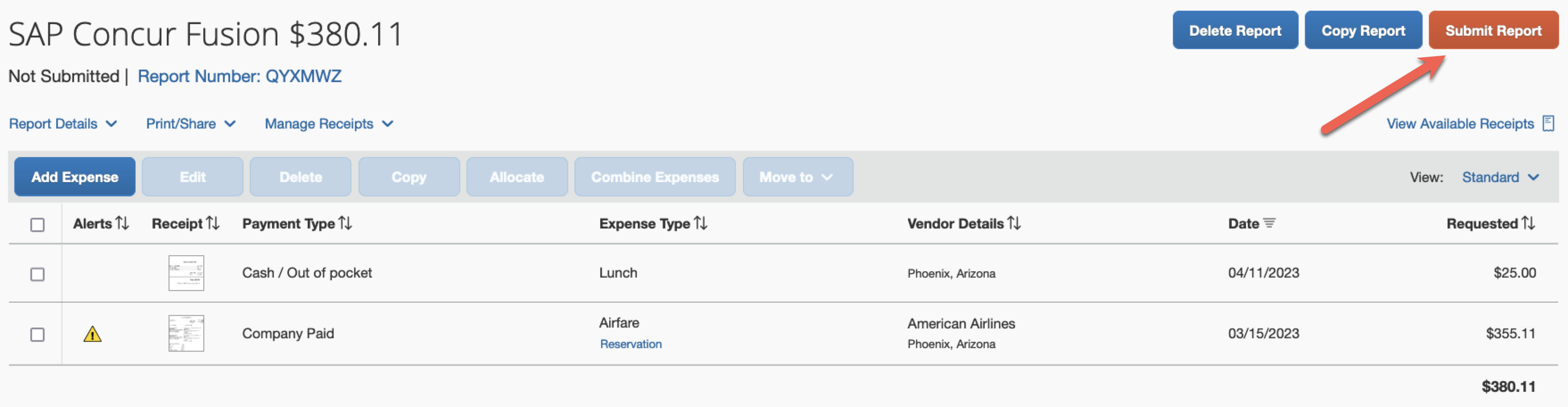Open the Print/Share dropdown menu
This screenshot has width=1568, height=407.
point(190,124)
